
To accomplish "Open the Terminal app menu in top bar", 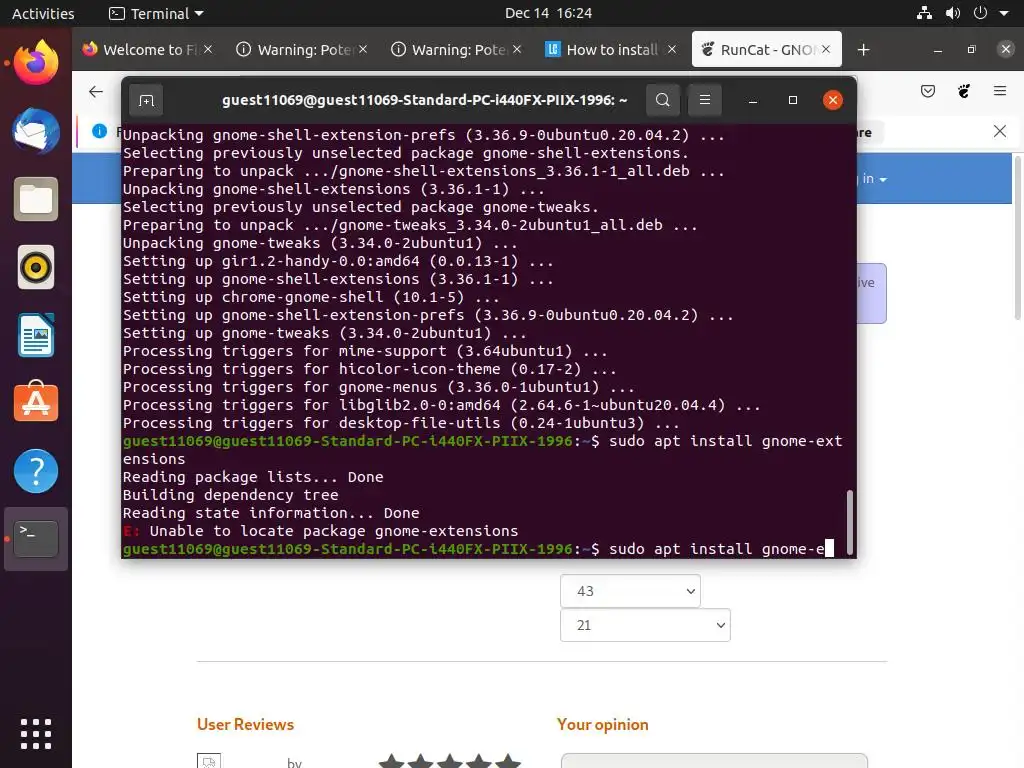I will coord(156,13).
